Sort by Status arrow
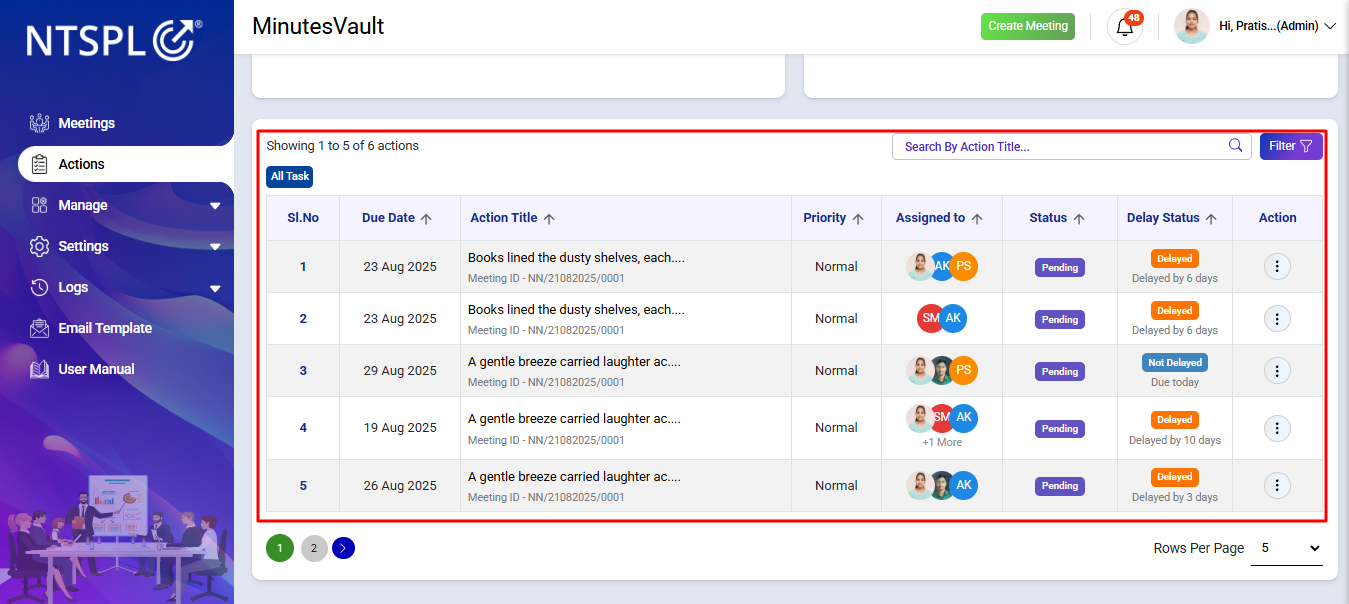The height and width of the screenshot is (604, 1349). click(1079, 218)
